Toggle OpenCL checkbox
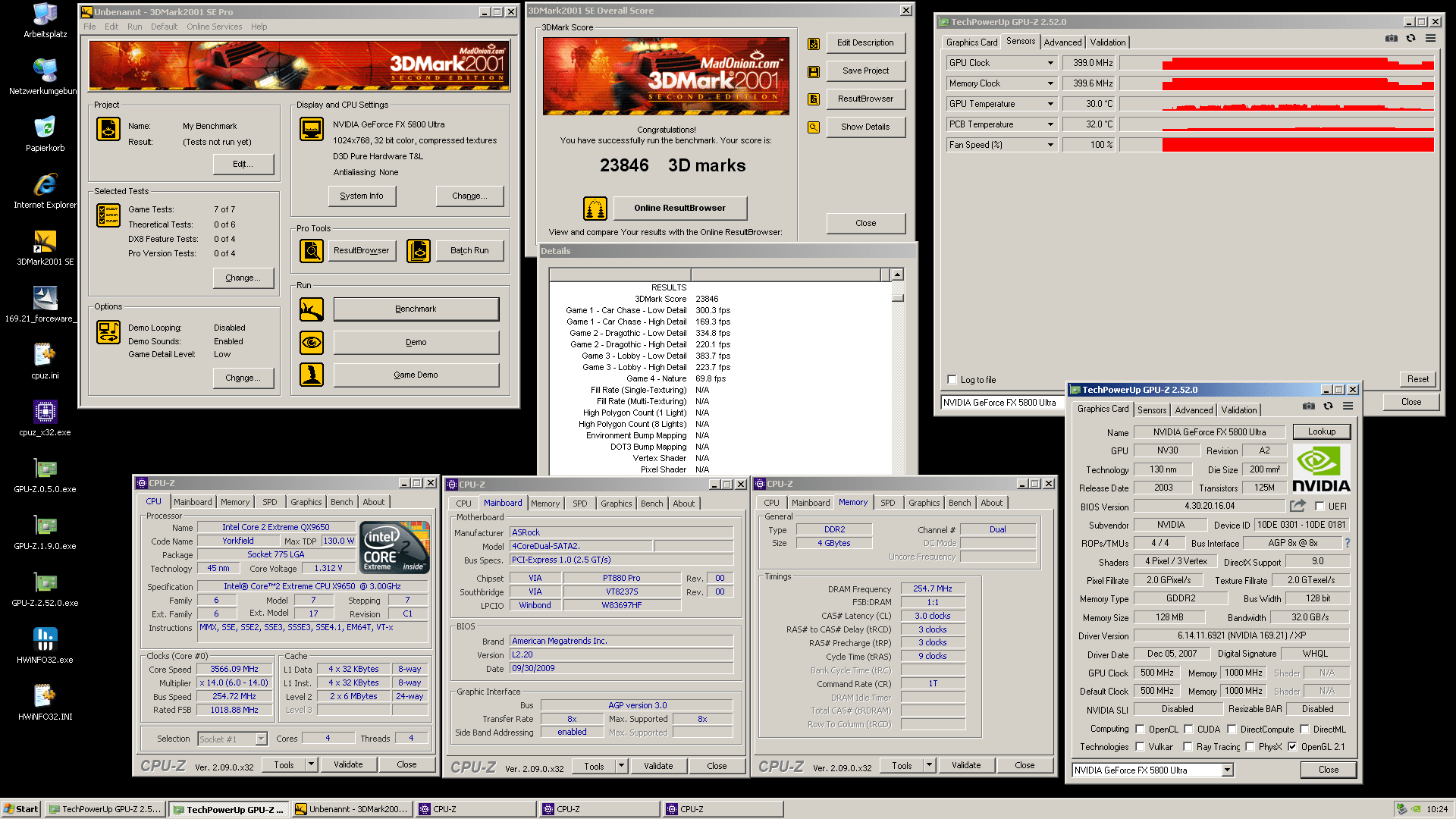The height and width of the screenshot is (819, 1456). (1140, 729)
